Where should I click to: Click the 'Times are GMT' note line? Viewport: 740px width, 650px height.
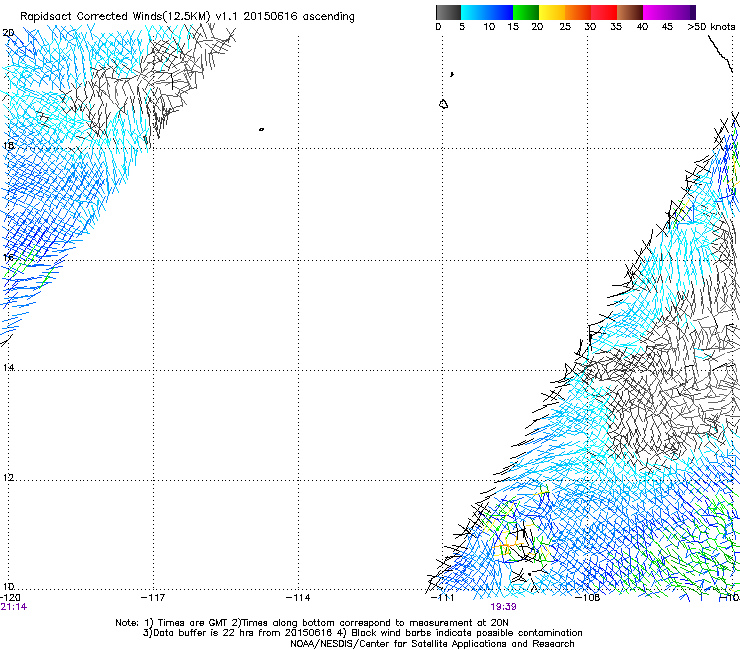[312, 623]
